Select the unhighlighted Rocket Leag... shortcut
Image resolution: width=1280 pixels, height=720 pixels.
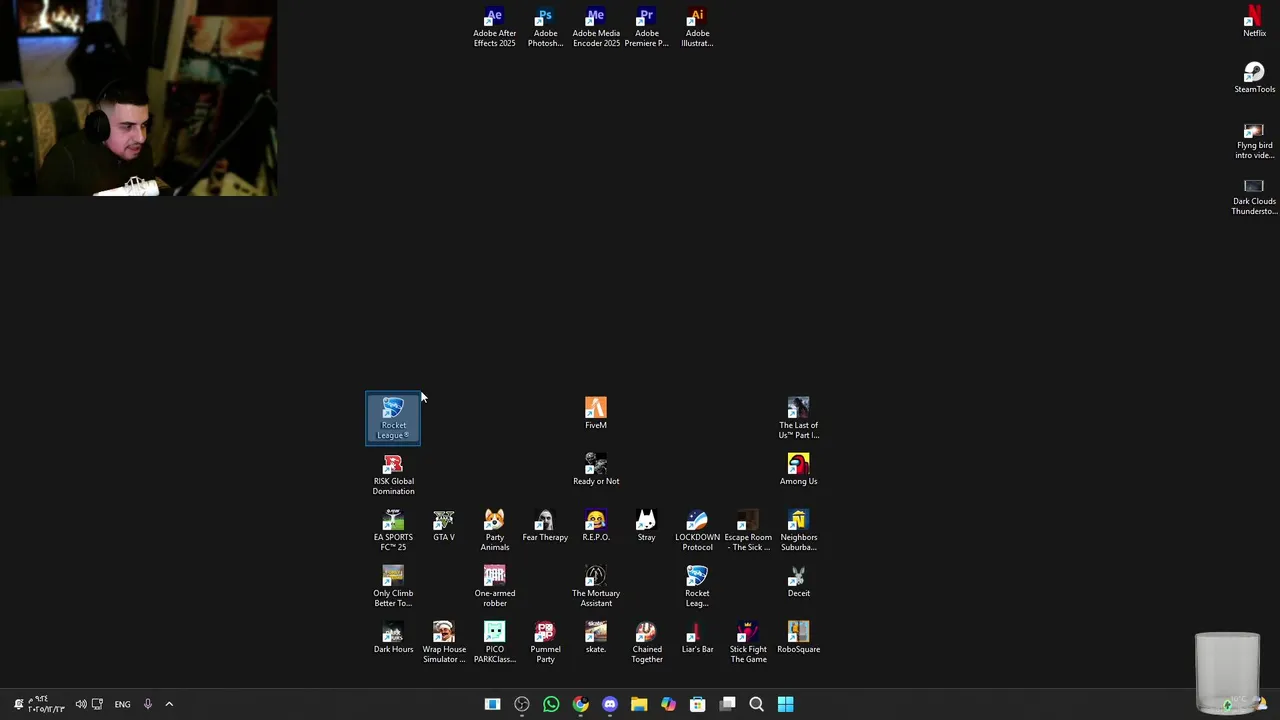coord(697,587)
